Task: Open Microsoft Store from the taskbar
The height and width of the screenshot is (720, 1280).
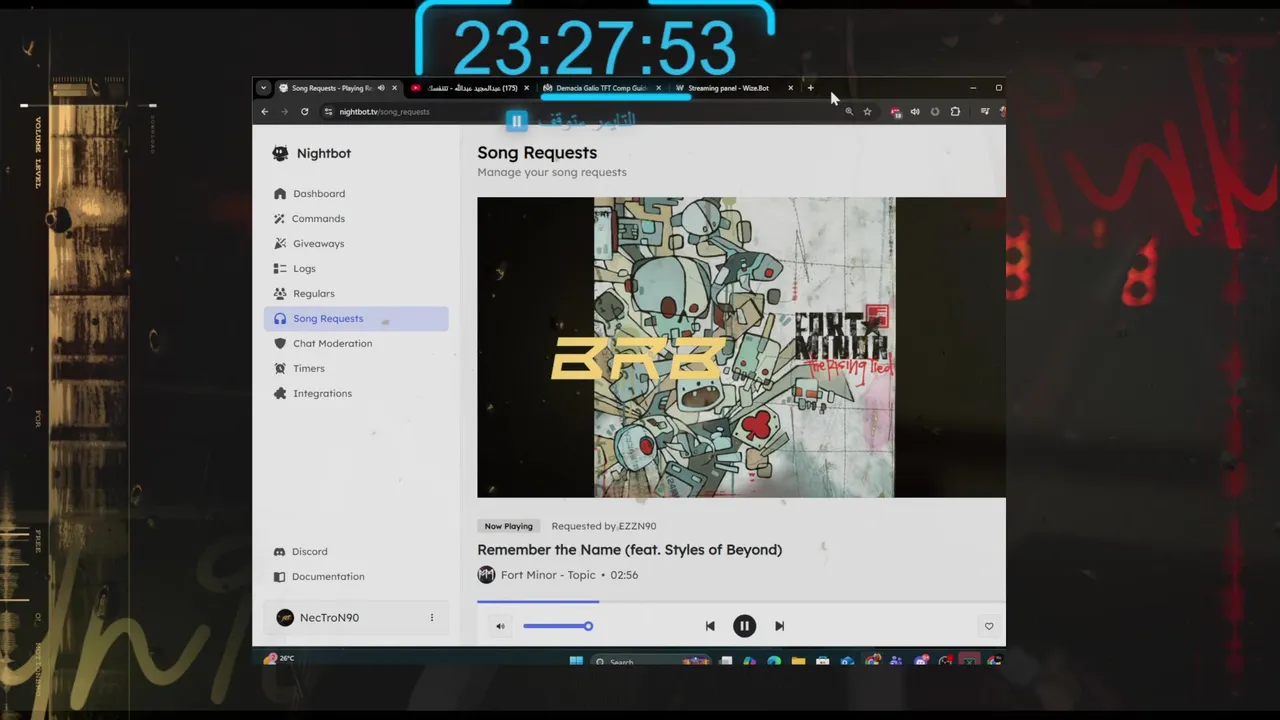Action: (822, 661)
